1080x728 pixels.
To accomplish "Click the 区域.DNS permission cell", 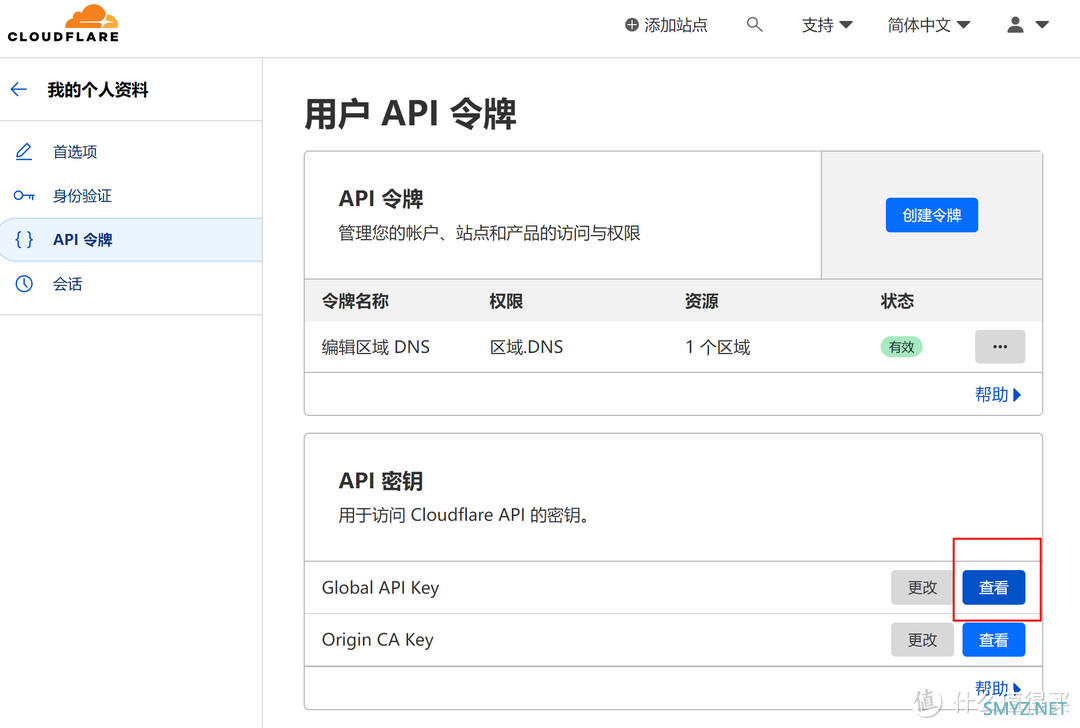I will click(526, 346).
